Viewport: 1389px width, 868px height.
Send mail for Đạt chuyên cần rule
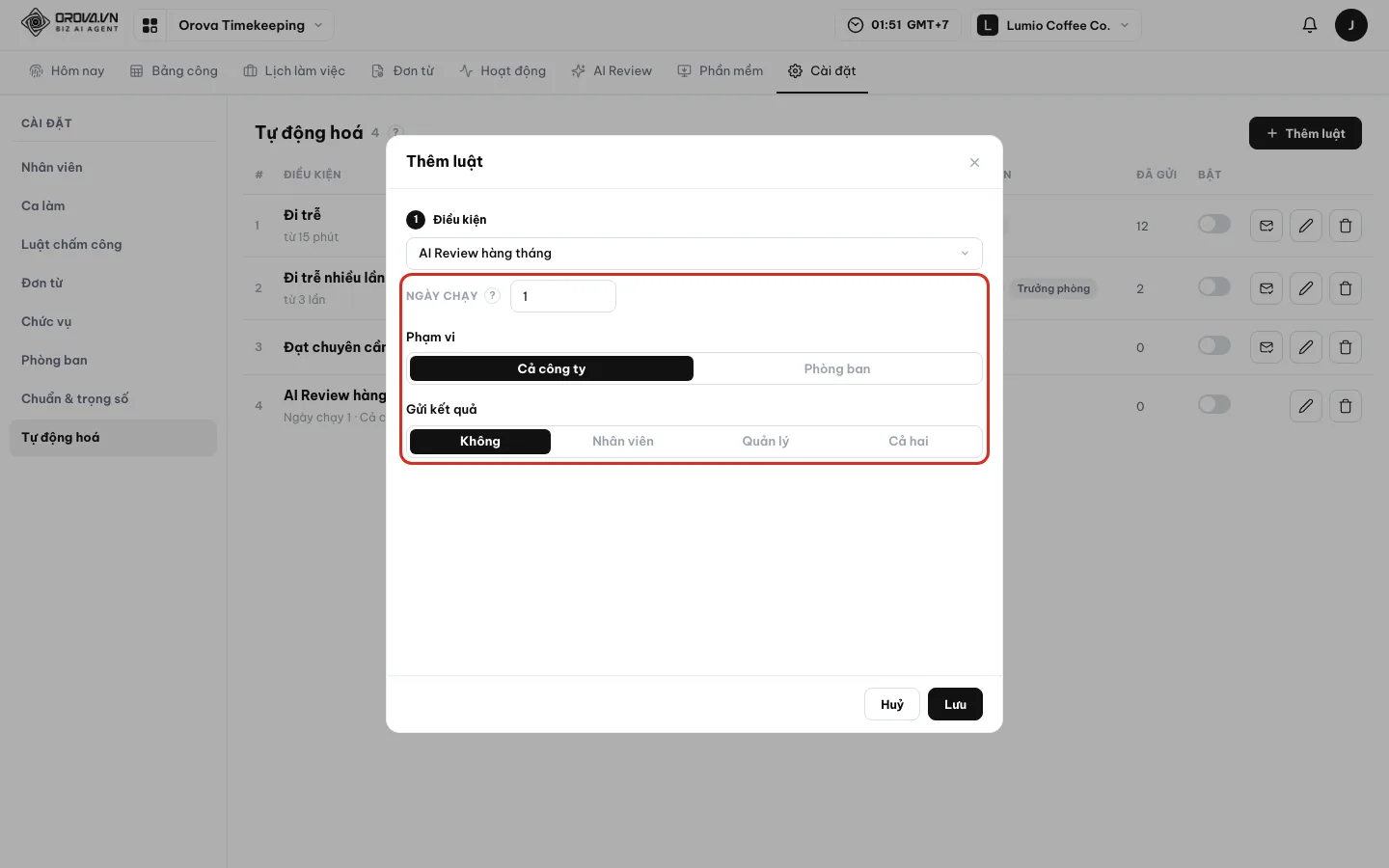point(1266,347)
